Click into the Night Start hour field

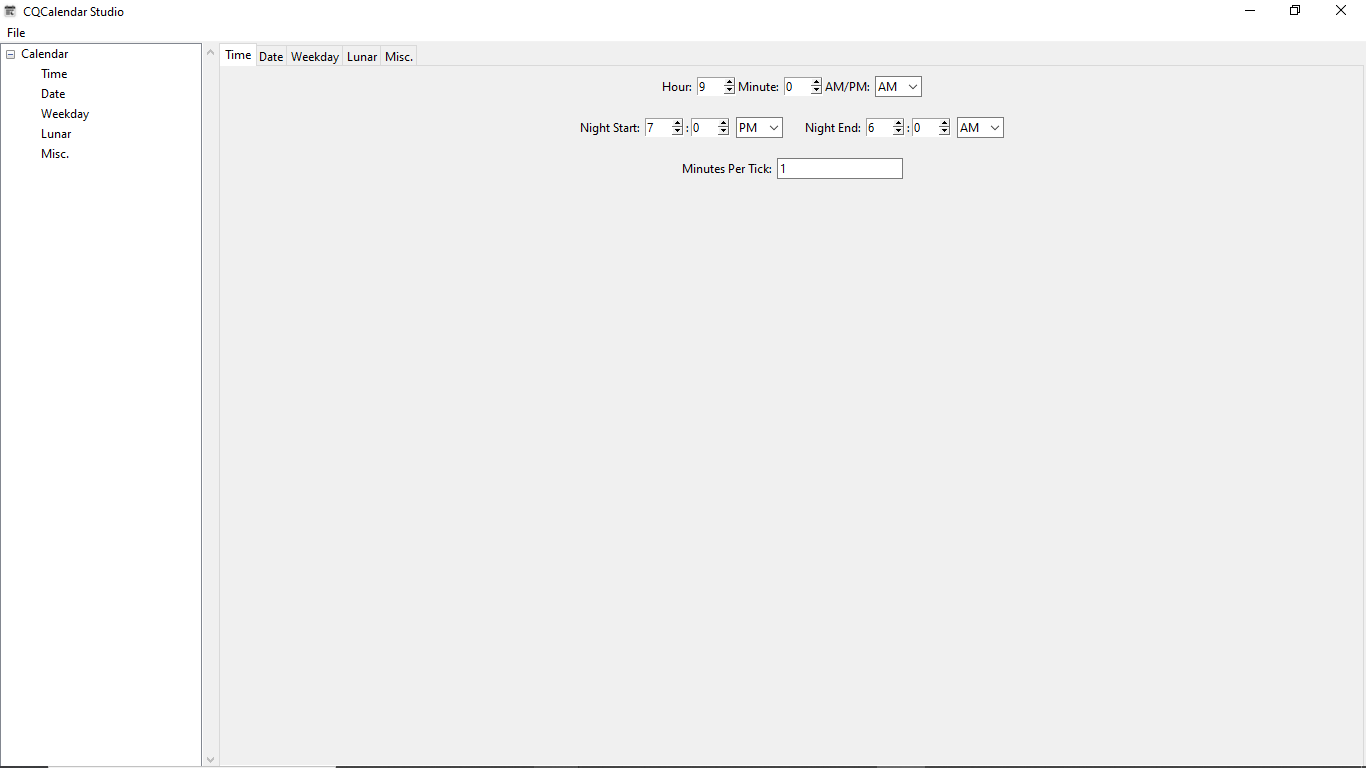(x=658, y=128)
